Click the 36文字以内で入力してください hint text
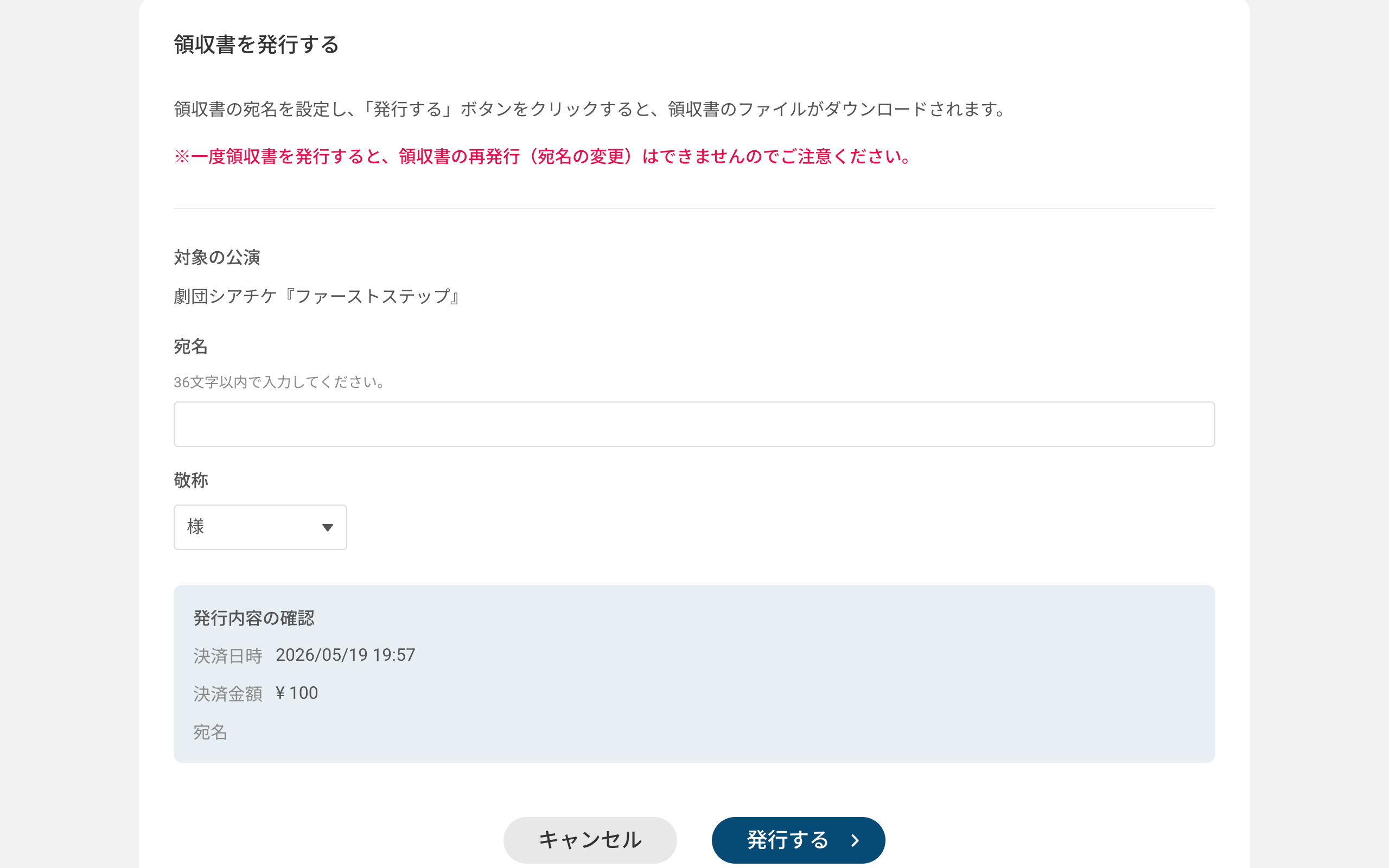The image size is (1389, 868). pos(280,382)
